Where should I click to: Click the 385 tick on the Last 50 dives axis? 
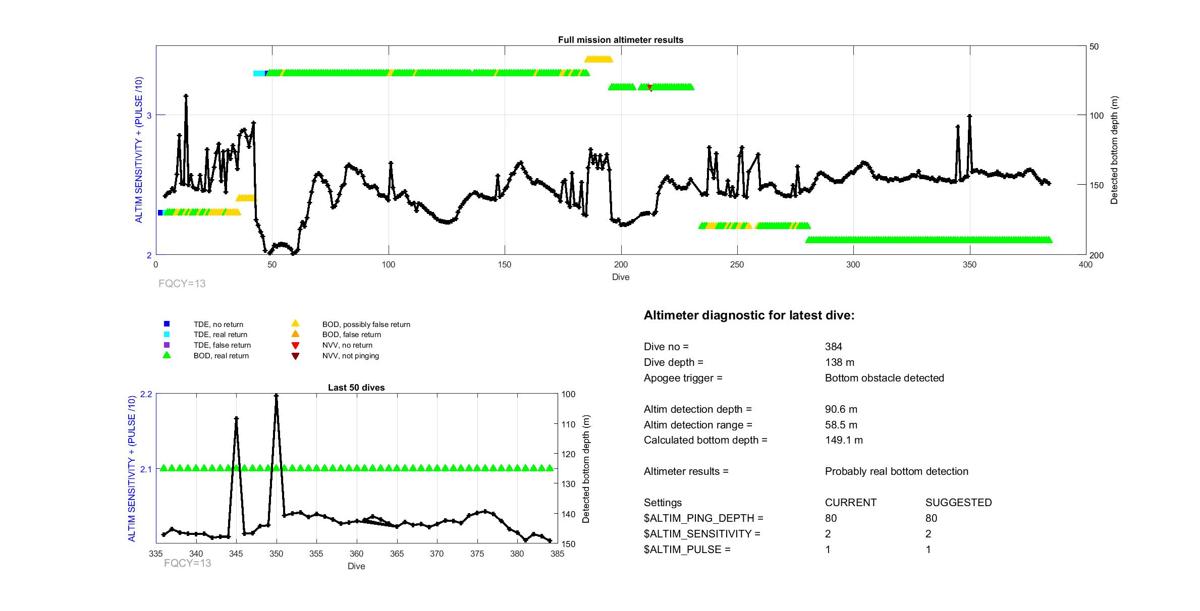tap(557, 553)
